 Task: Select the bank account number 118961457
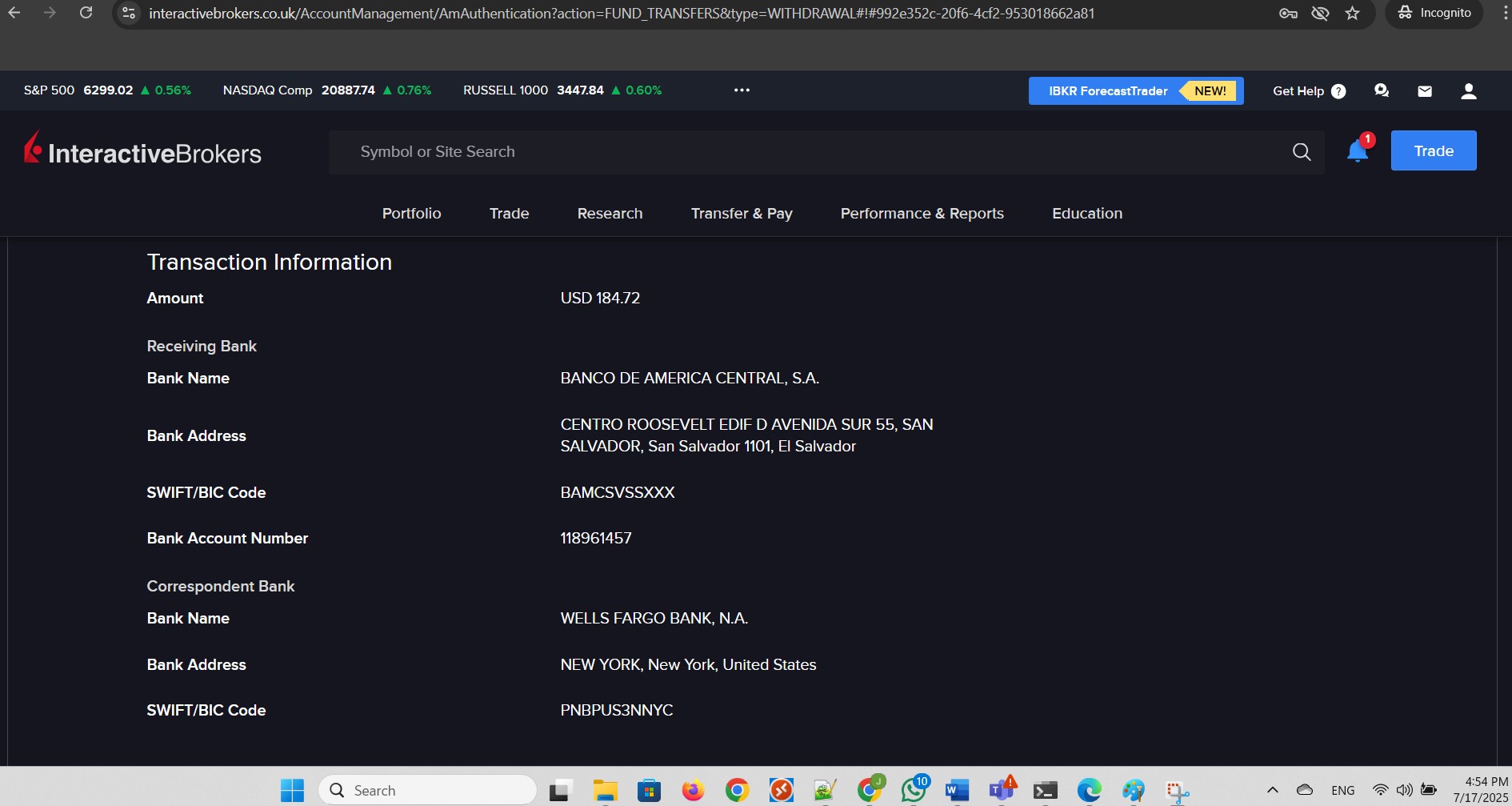point(596,539)
